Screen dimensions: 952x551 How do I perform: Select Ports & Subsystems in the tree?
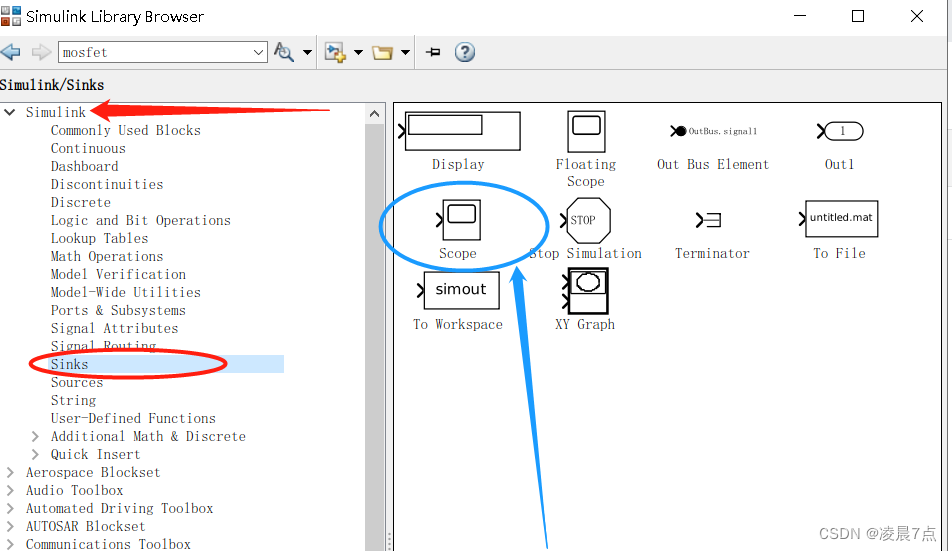118,310
